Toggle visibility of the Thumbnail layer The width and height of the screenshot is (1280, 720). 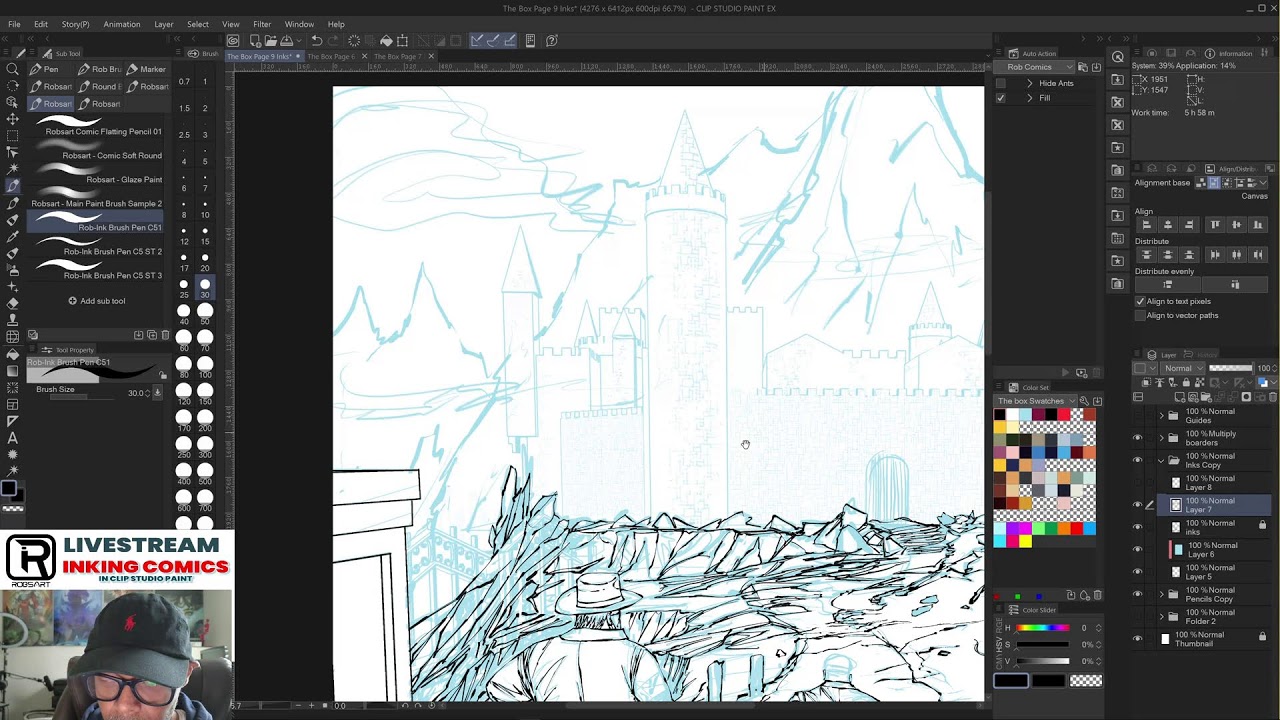pyautogui.click(x=1137, y=638)
